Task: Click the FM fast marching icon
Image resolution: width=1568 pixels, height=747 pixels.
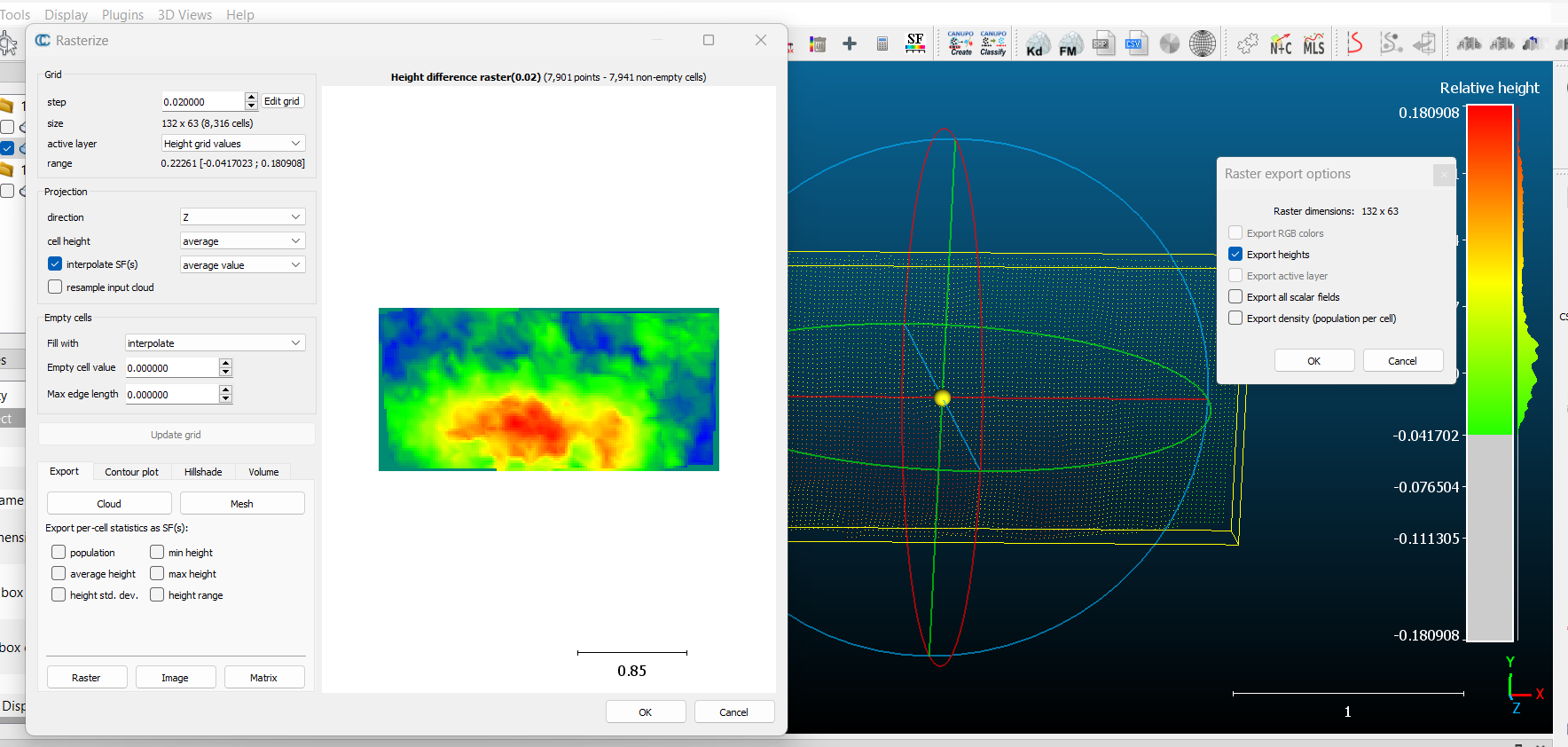Action: 1070,43
